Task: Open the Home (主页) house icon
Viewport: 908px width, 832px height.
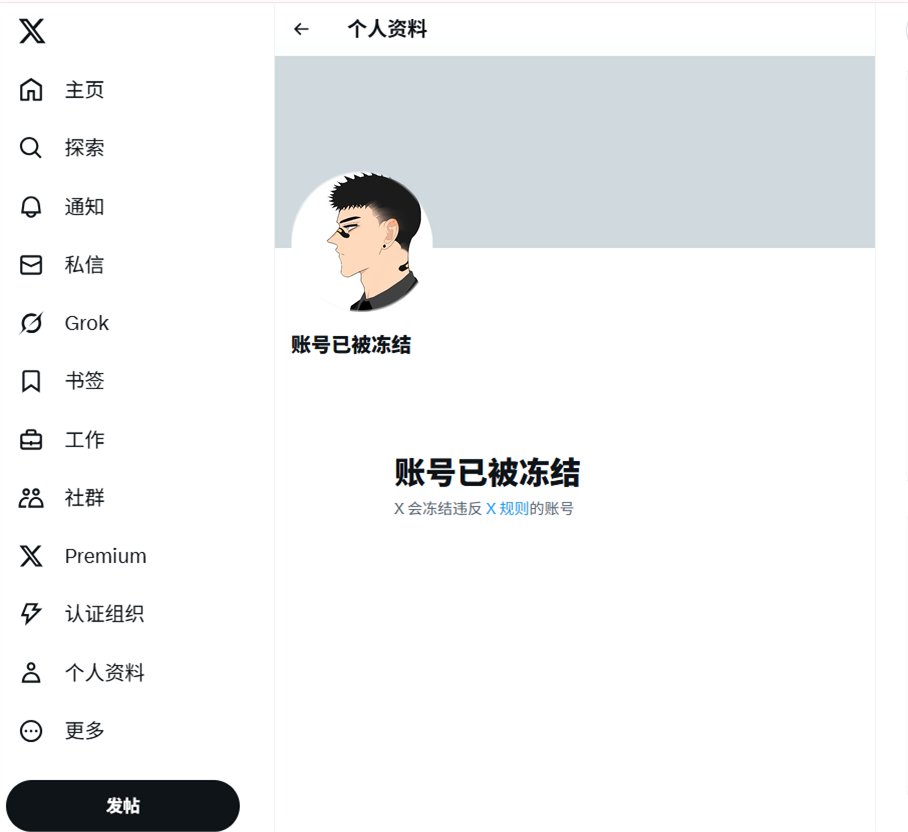Action: [31, 90]
